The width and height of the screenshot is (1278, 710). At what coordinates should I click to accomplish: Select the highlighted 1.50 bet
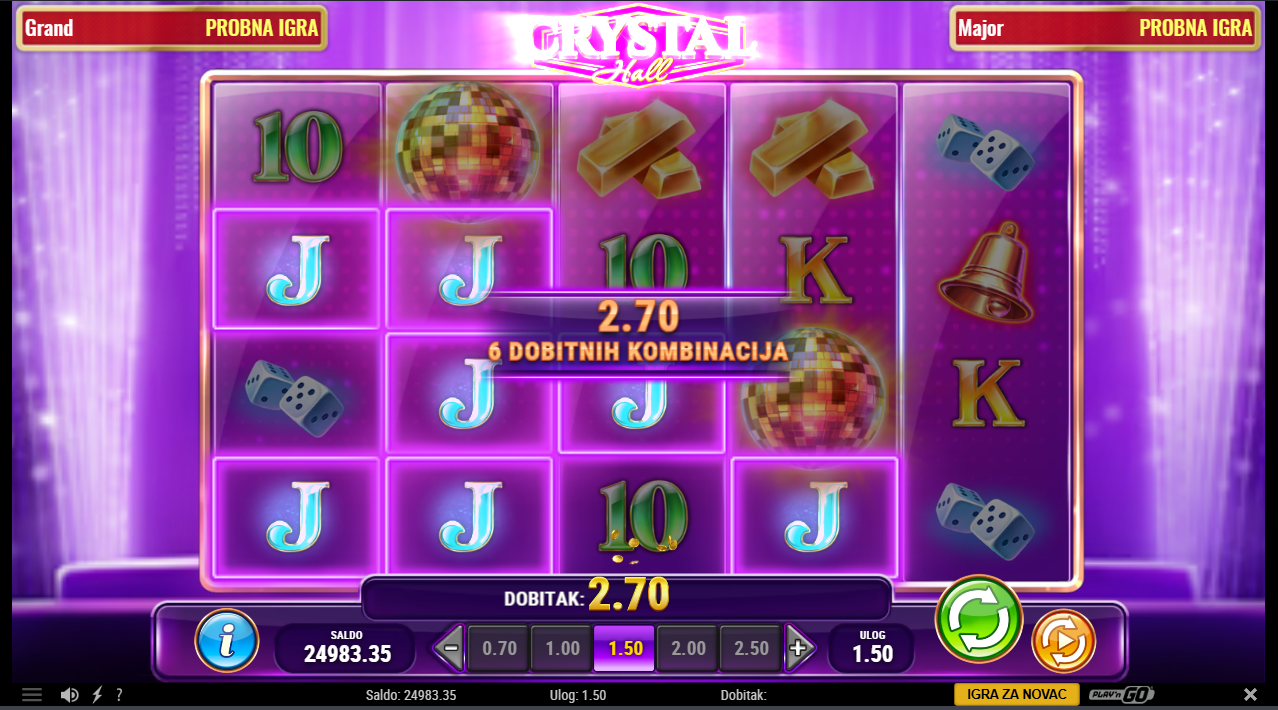[x=625, y=648]
